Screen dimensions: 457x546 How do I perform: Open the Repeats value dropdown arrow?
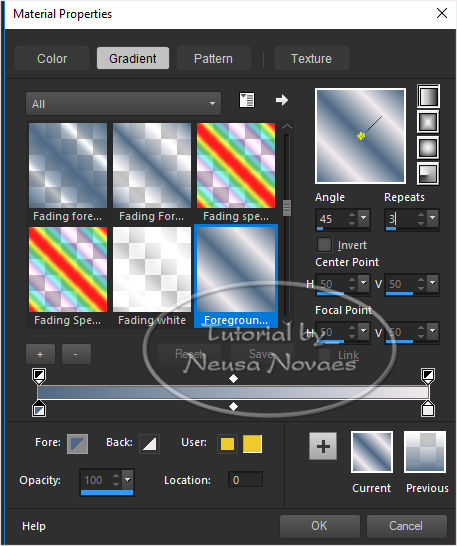click(433, 218)
